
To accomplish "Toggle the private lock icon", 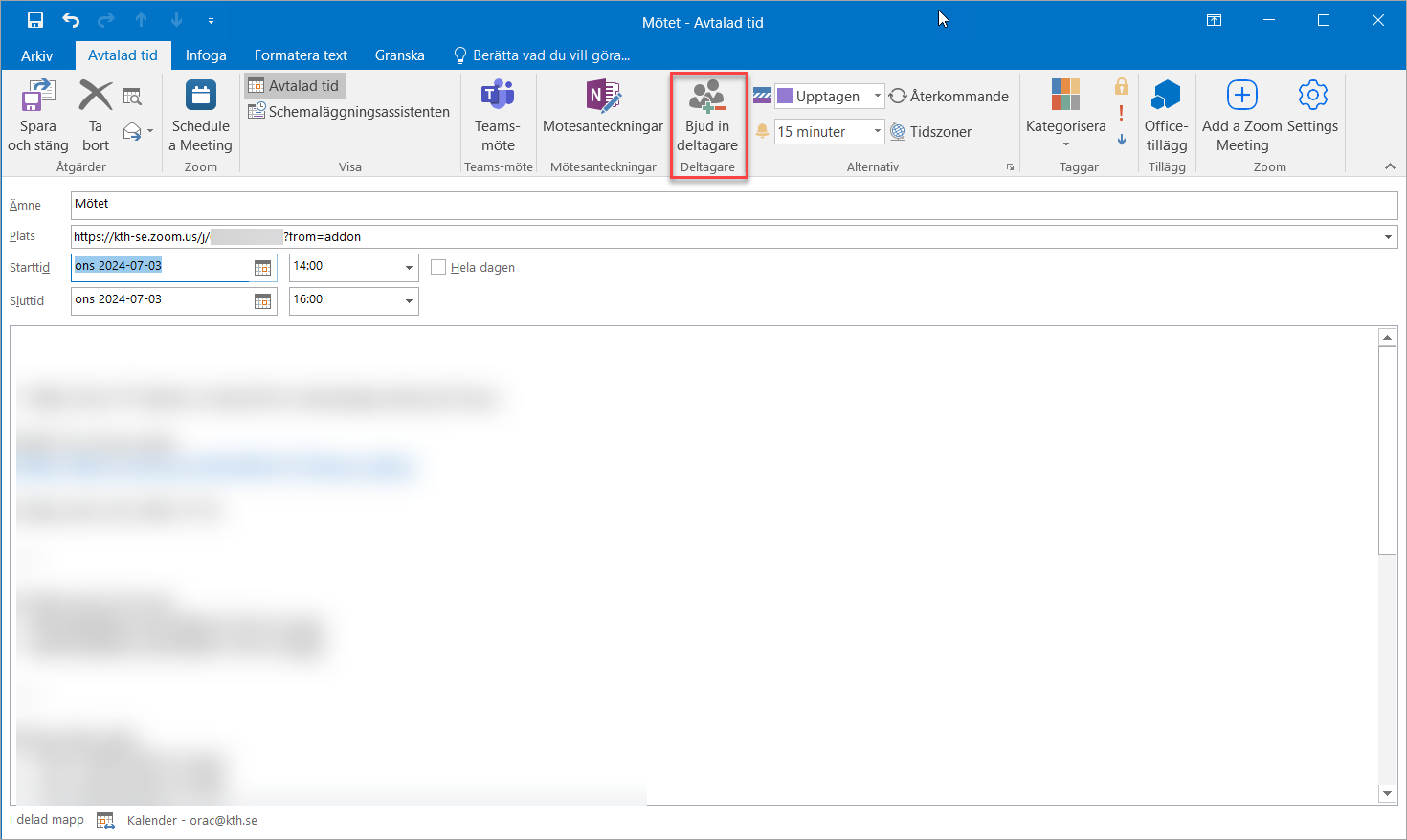I will tap(1121, 87).
